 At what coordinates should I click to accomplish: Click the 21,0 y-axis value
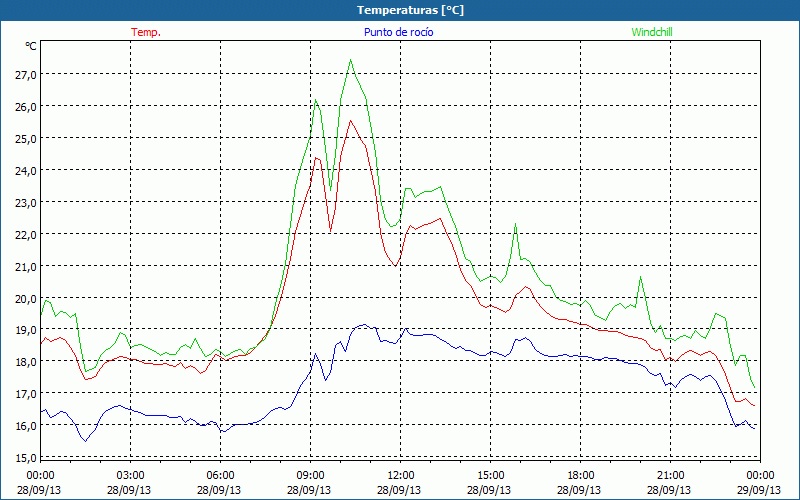[x=25, y=266]
